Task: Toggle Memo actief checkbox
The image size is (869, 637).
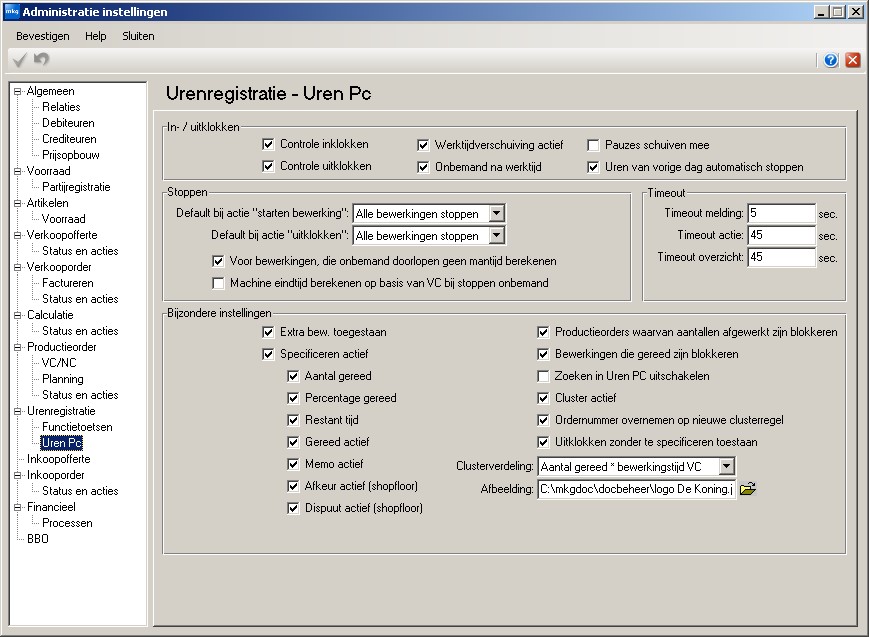Action: click(x=293, y=464)
